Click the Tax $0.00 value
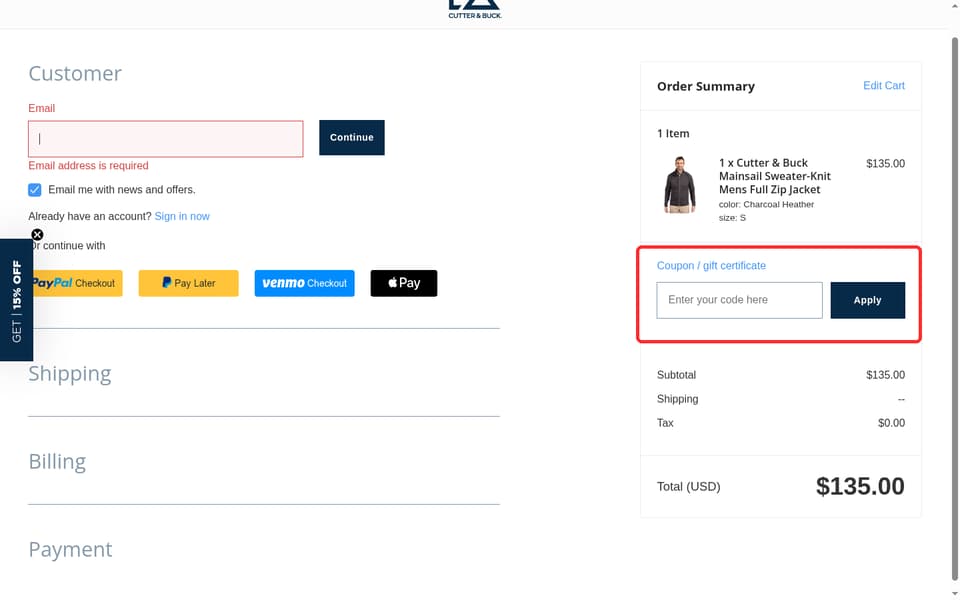 click(x=891, y=423)
